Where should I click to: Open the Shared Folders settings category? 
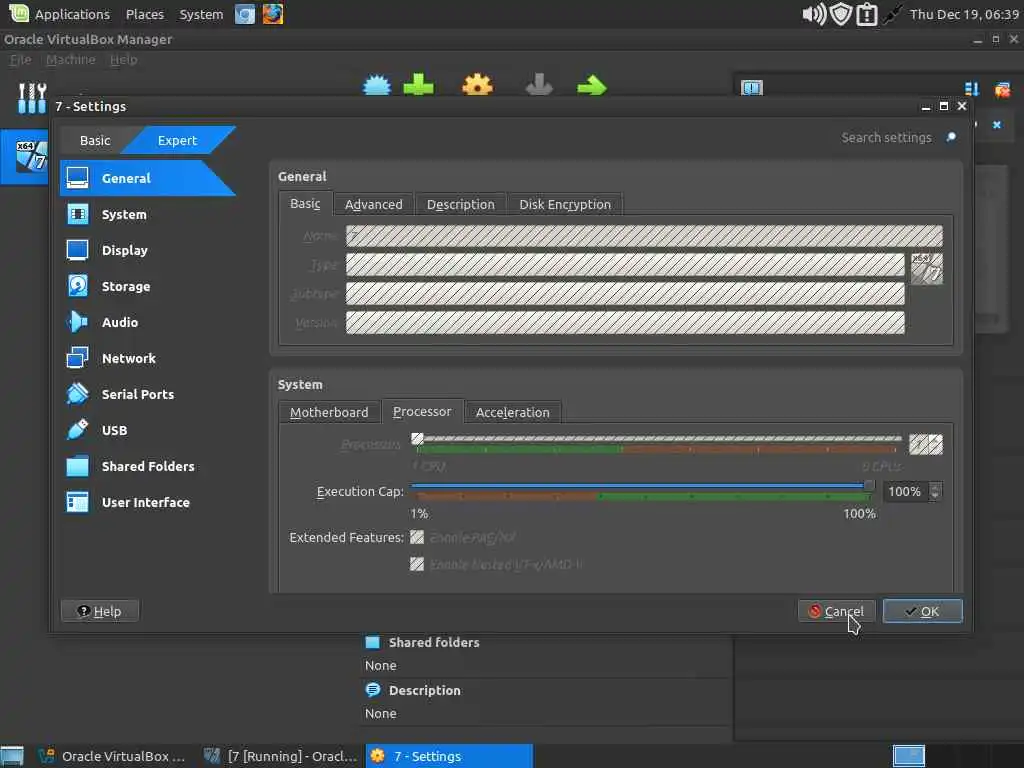[x=148, y=466]
